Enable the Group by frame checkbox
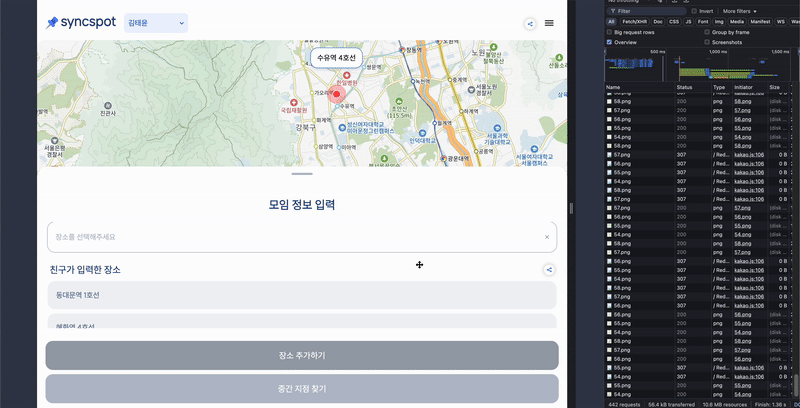This screenshot has width=800, height=408. [707, 32]
